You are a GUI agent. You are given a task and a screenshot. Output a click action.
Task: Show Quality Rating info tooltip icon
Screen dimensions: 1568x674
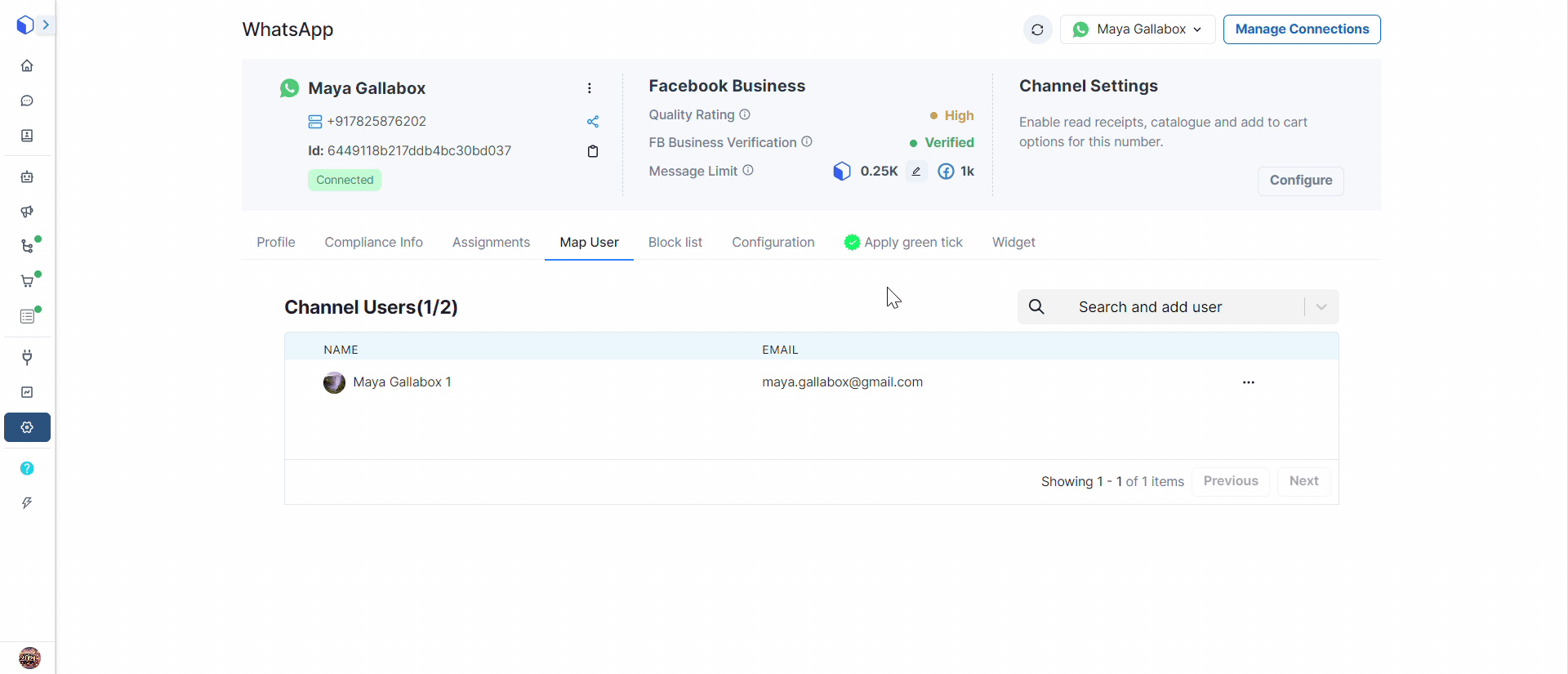[745, 114]
